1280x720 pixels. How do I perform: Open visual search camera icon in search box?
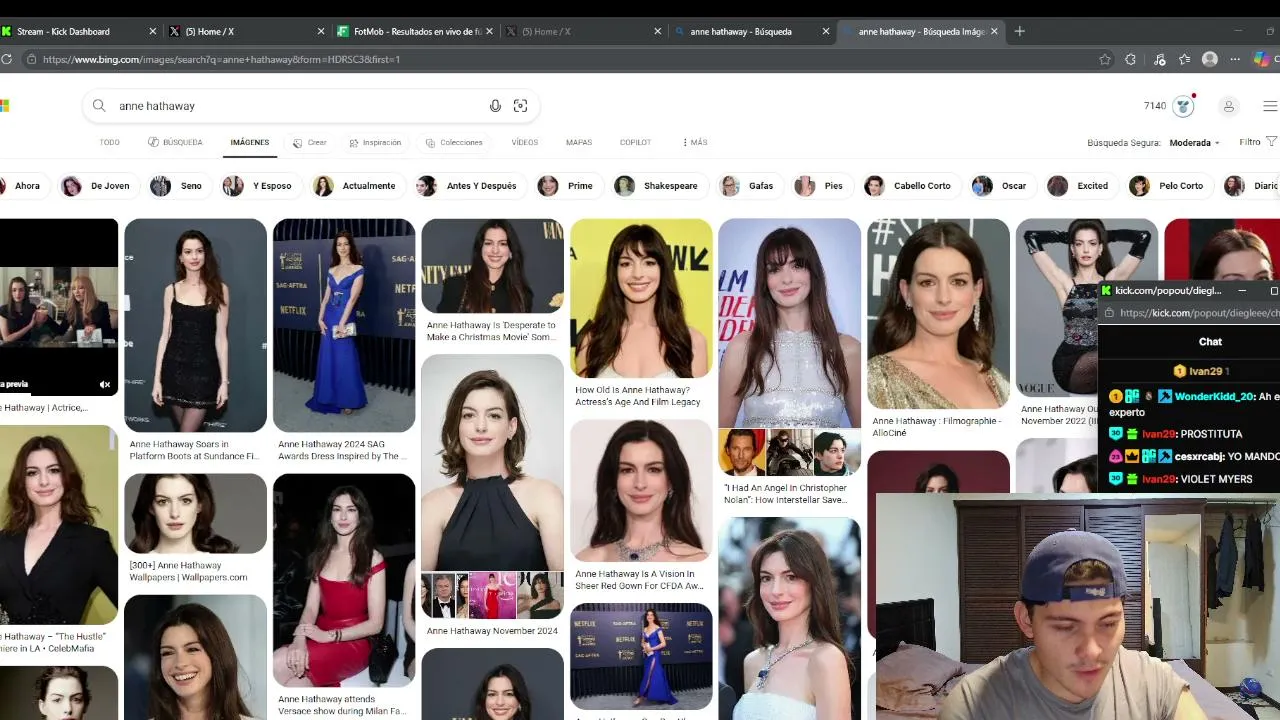click(x=520, y=106)
